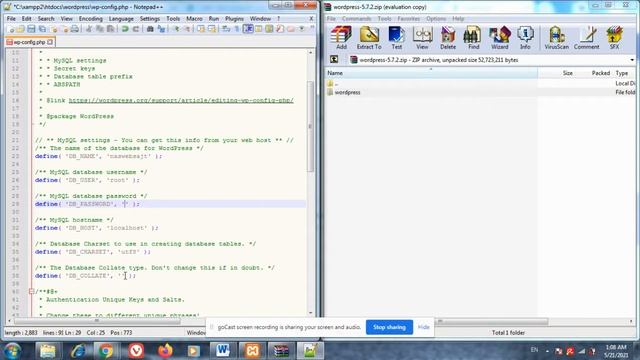The width and height of the screenshot is (640, 360).
Task: Click Save All icon in Notepad++ toolbar
Action: pos(42,29)
